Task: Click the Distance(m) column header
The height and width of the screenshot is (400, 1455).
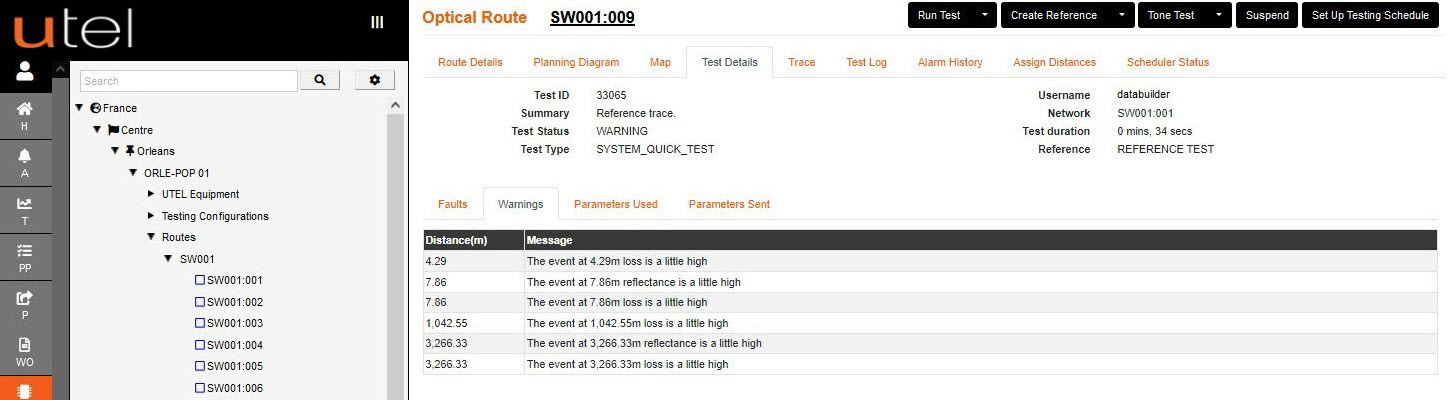Action: (474, 240)
